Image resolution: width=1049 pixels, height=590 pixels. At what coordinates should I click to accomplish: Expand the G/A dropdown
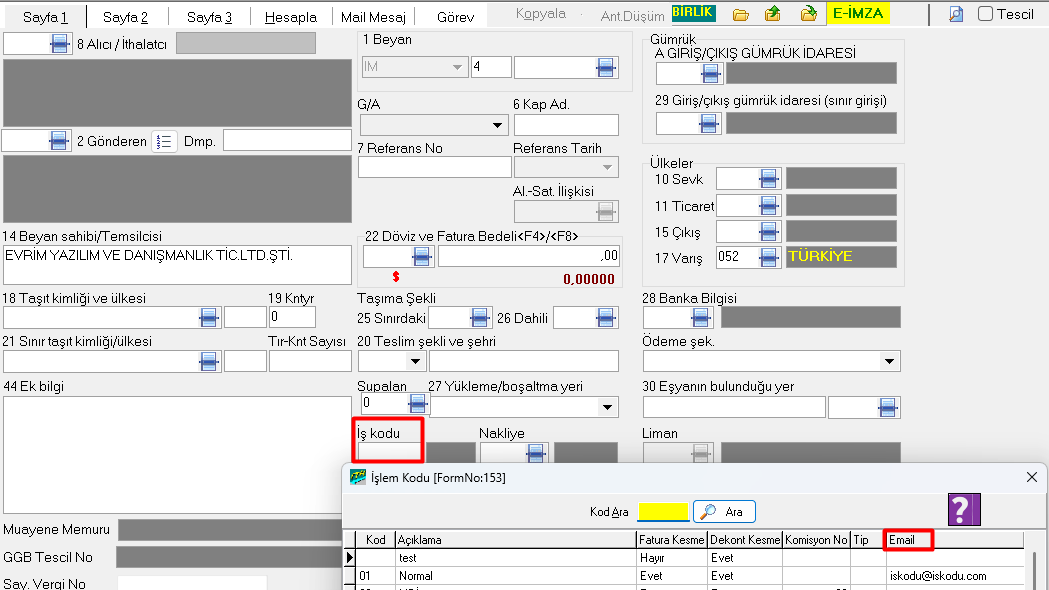pos(499,126)
